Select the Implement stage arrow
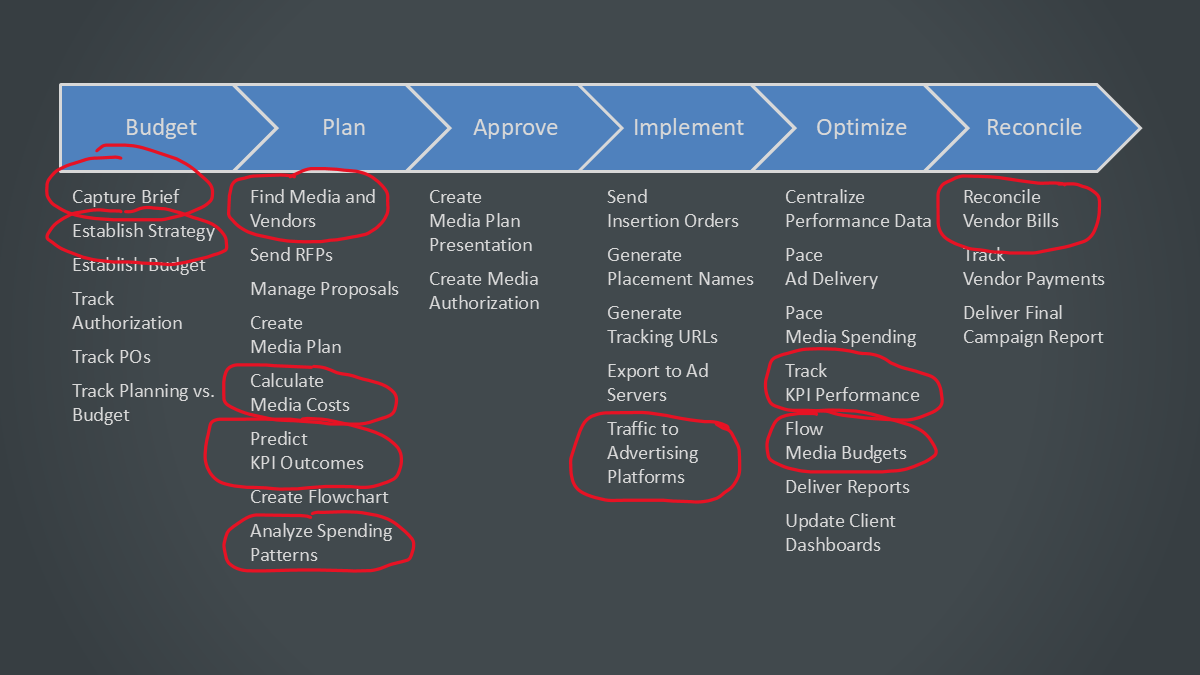 click(x=688, y=128)
